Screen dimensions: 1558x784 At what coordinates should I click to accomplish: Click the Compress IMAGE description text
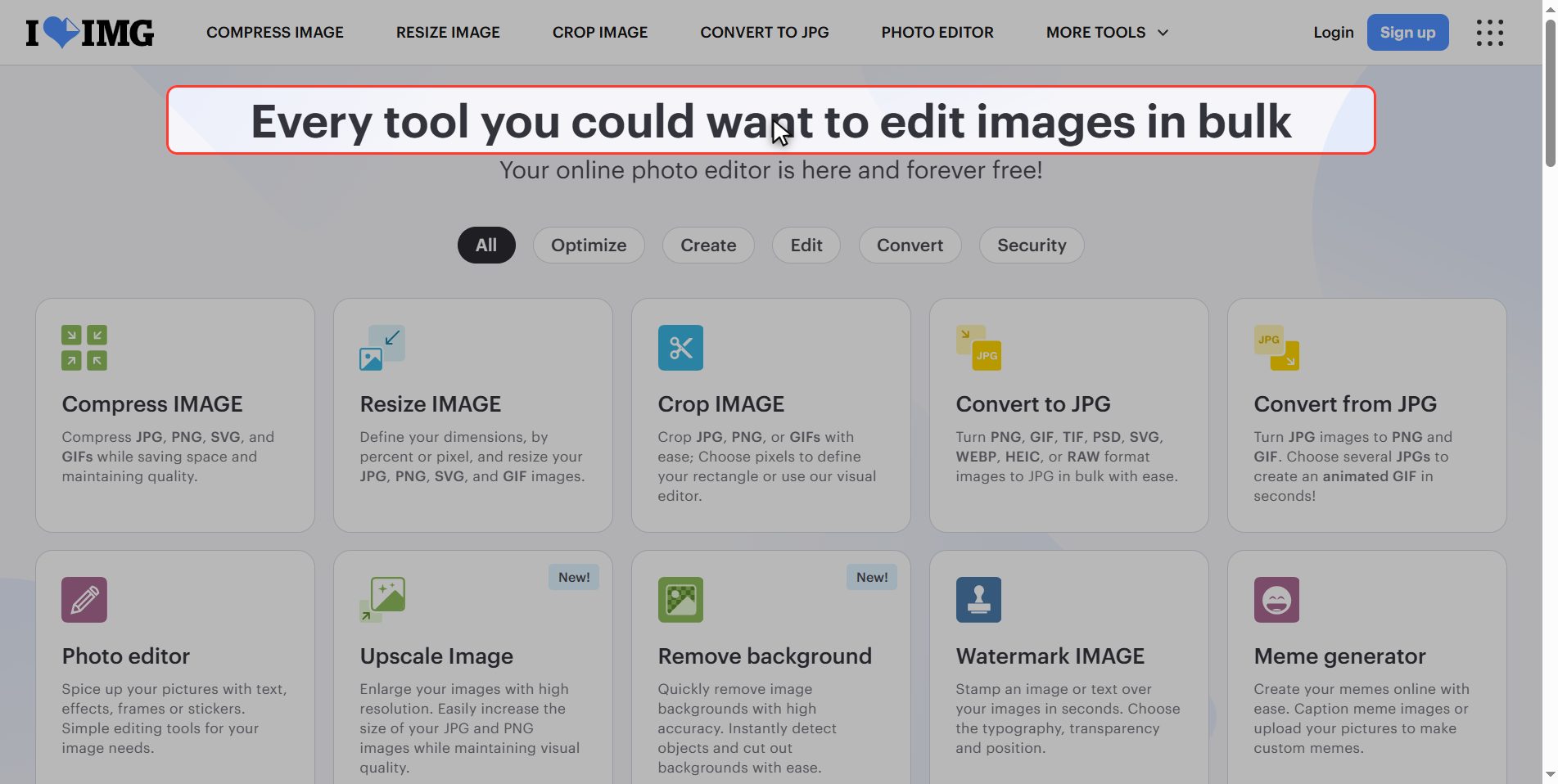pyautogui.click(x=168, y=457)
